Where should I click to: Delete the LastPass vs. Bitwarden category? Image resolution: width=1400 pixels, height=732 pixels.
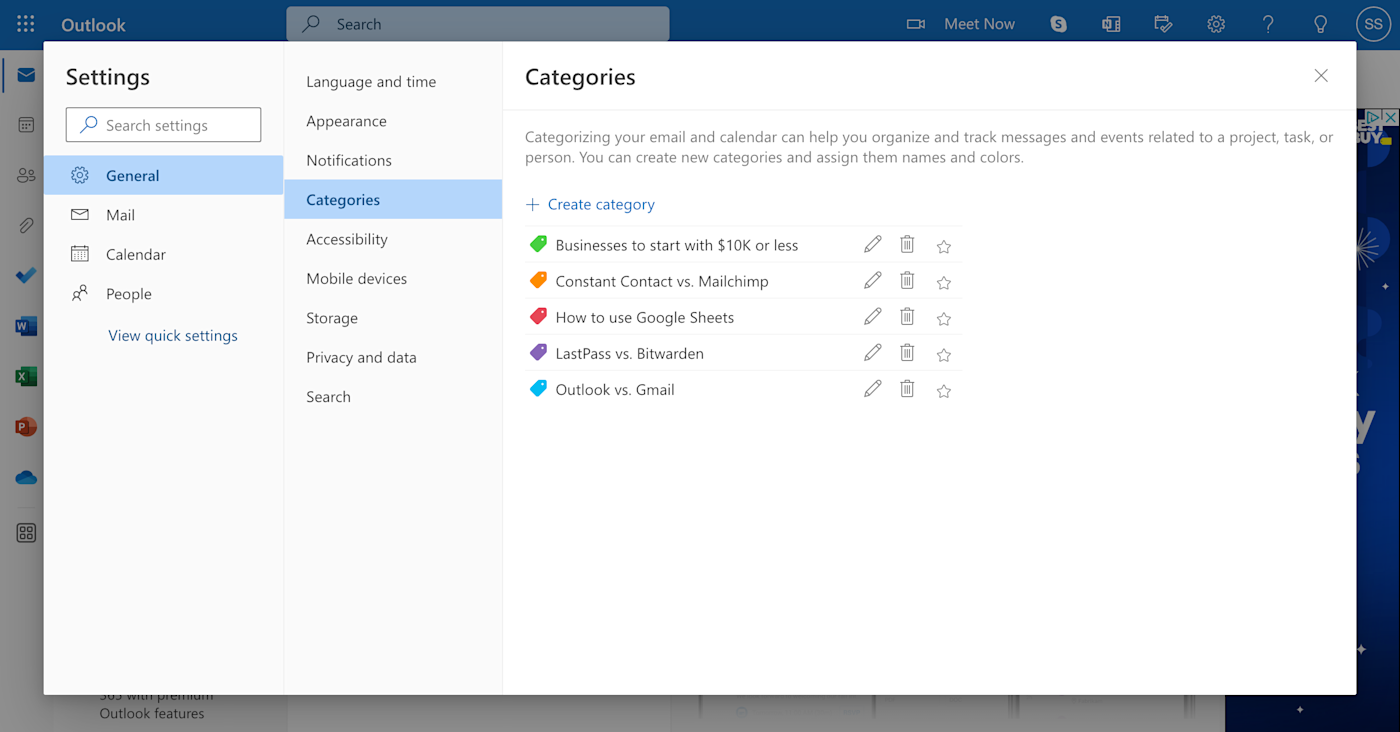(x=907, y=353)
